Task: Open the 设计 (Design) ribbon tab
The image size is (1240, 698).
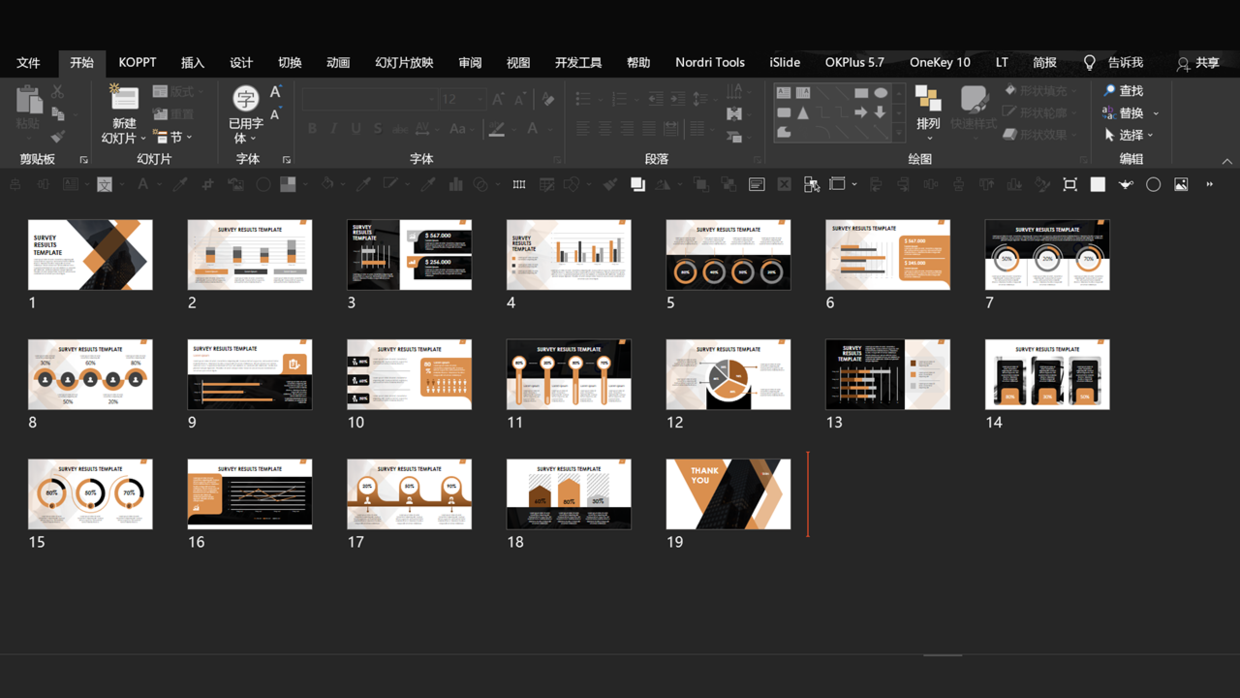Action: (x=241, y=62)
